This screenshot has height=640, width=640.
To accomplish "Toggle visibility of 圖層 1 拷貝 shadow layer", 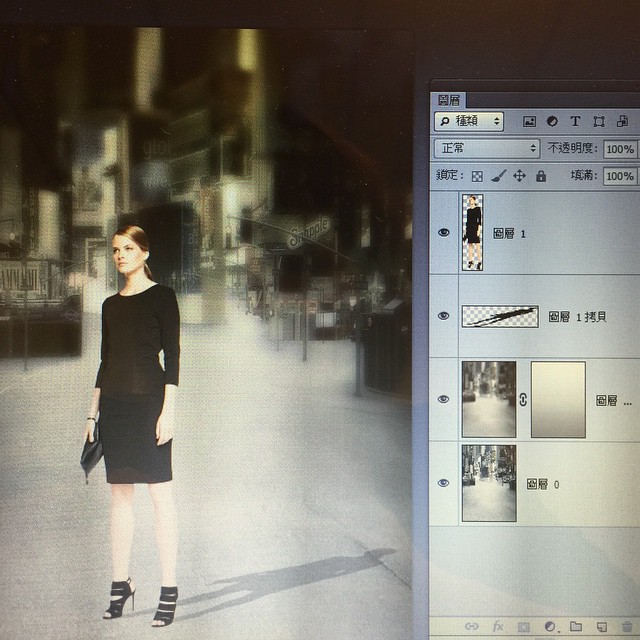I will [x=444, y=316].
